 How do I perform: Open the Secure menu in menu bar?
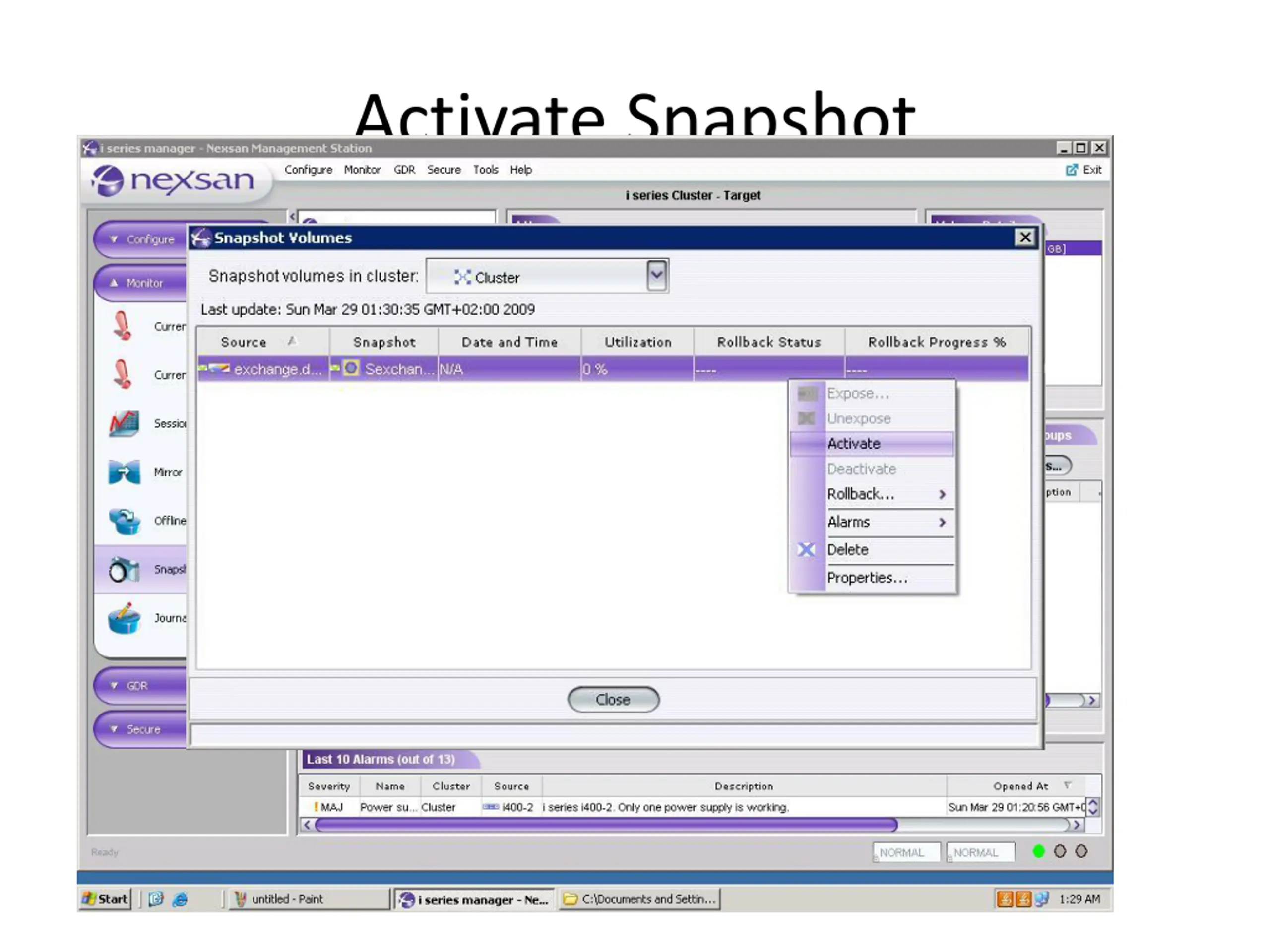click(x=444, y=170)
